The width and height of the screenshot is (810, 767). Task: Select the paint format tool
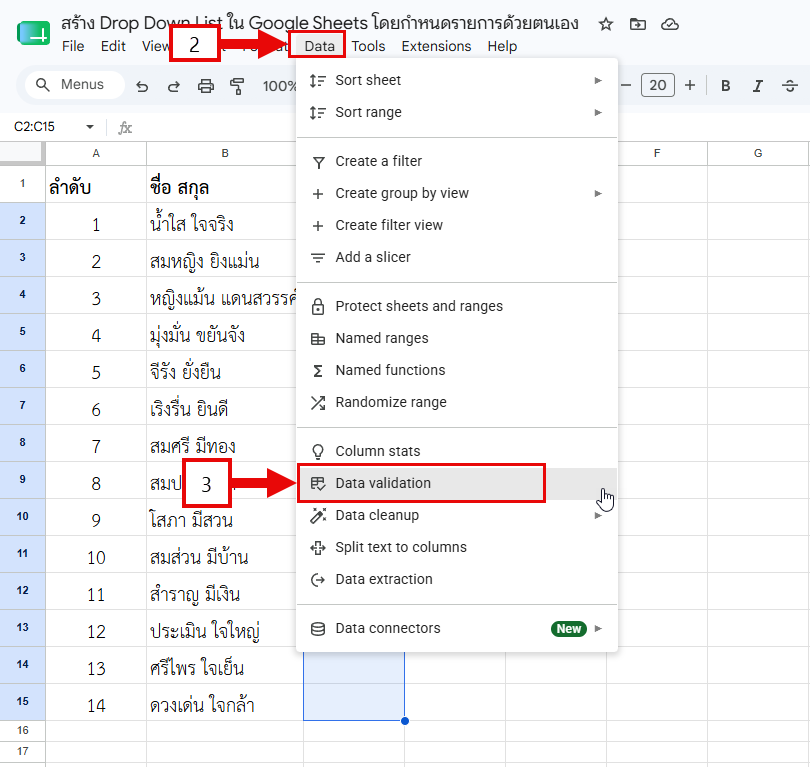click(237, 86)
